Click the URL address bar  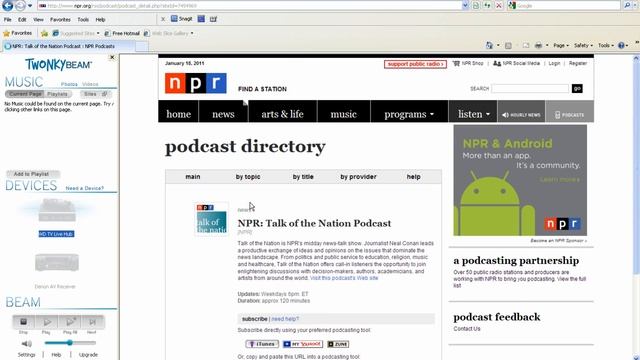click(249, 6)
